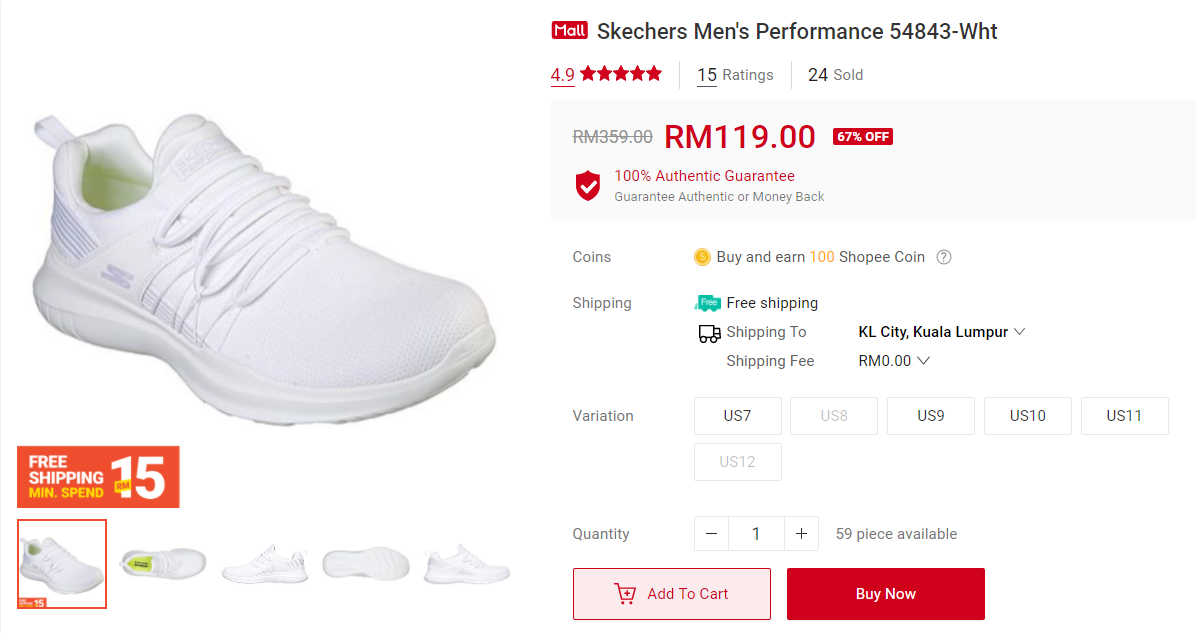Decrease quantity with the minus button
The height and width of the screenshot is (633, 1196).
pos(711,534)
